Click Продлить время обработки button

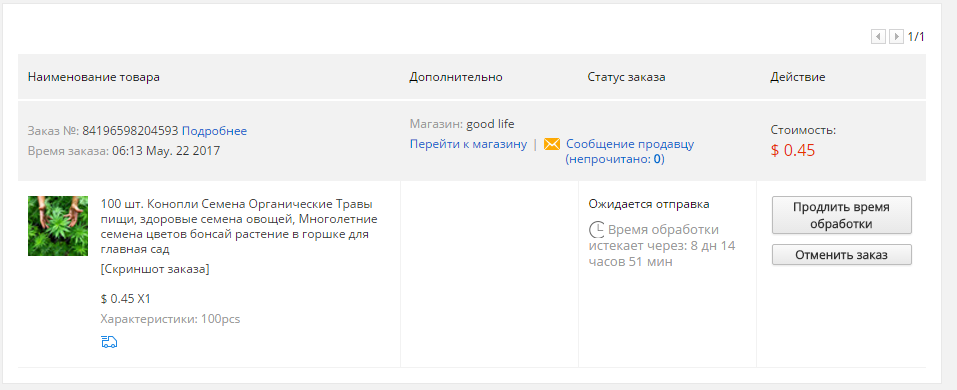pyautogui.click(x=842, y=215)
